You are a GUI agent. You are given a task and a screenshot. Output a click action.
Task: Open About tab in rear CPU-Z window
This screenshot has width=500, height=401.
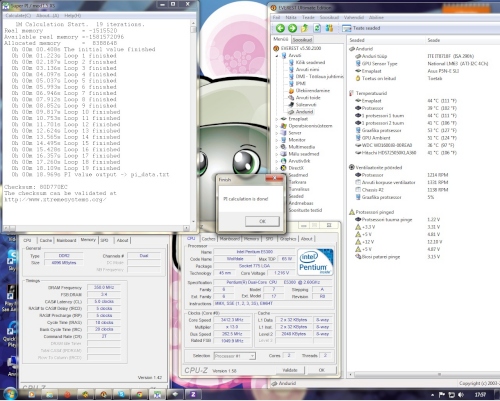tap(122, 240)
